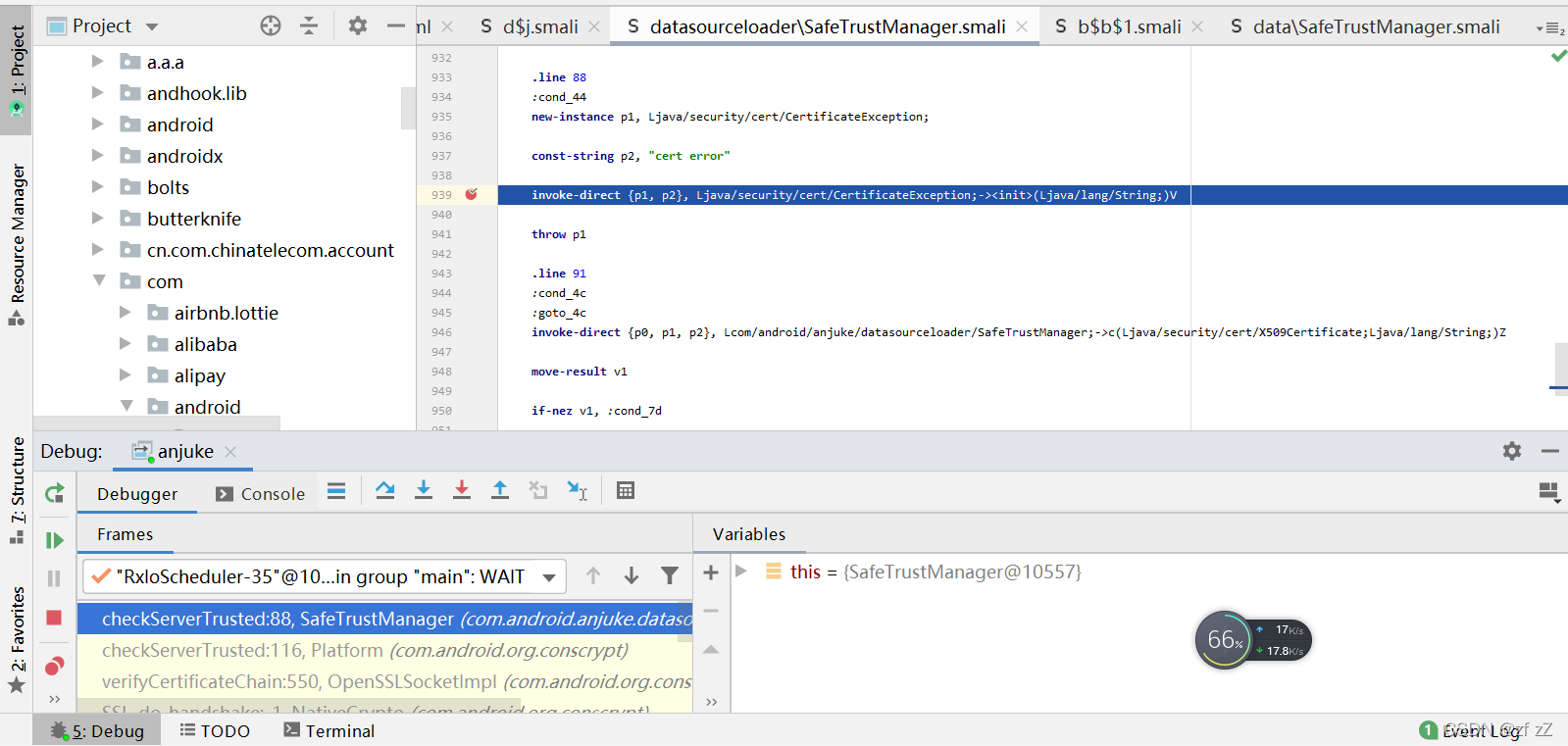Click Restore Layout icon in debugger
Viewport: 1568px width, 746px height.
(x=1549, y=492)
